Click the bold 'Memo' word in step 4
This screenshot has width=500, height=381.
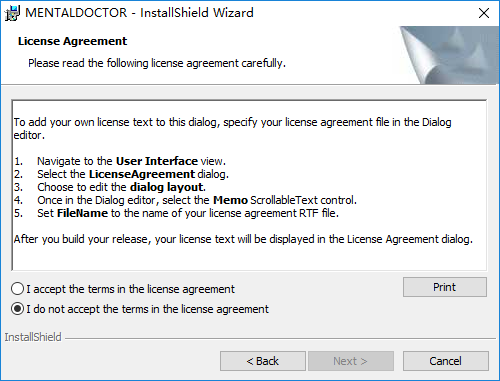(x=230, y=200)
